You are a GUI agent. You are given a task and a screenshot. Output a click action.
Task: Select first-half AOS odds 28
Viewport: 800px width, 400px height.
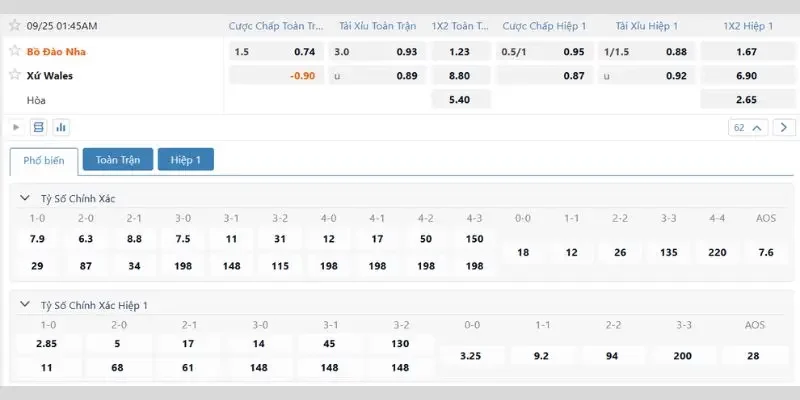coord(754,356)
